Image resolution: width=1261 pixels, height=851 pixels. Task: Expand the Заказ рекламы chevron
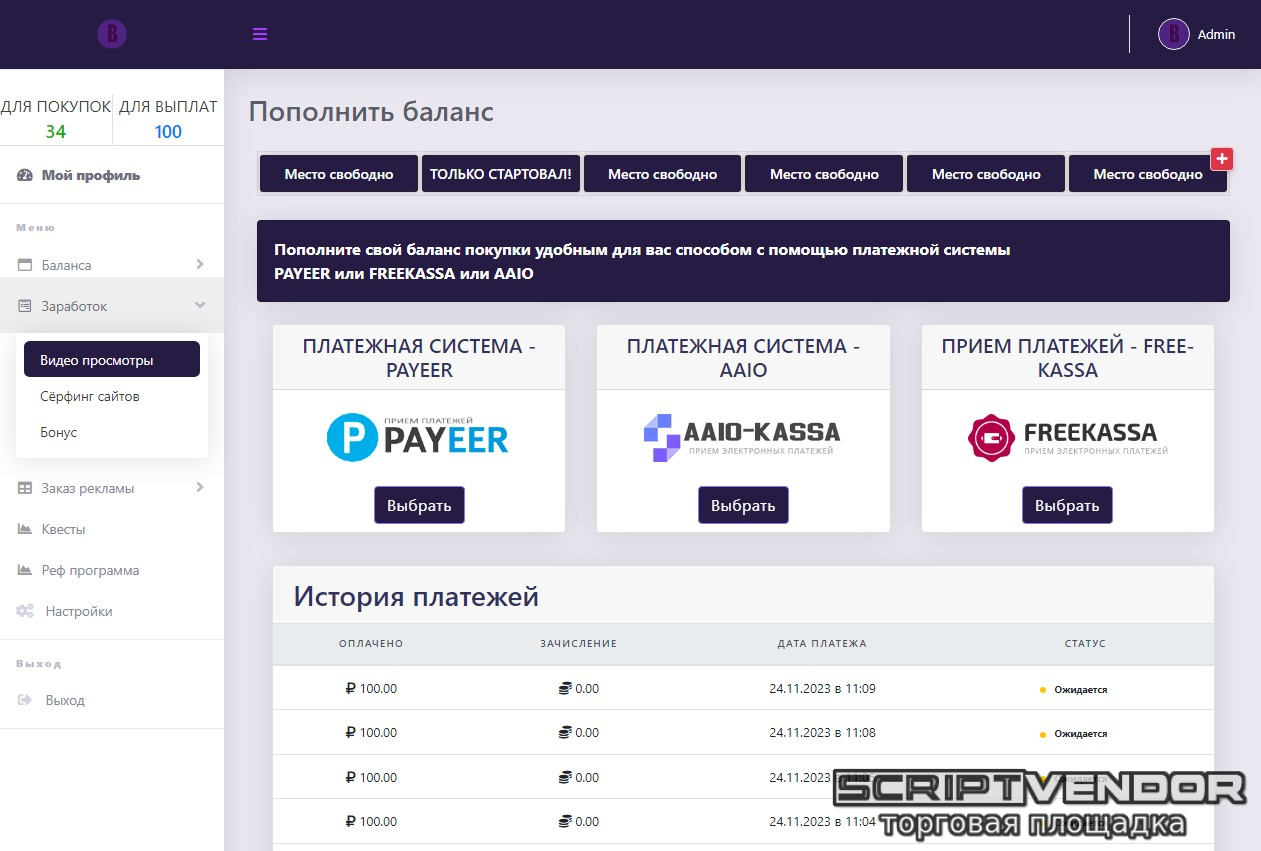tap(200, 487)
